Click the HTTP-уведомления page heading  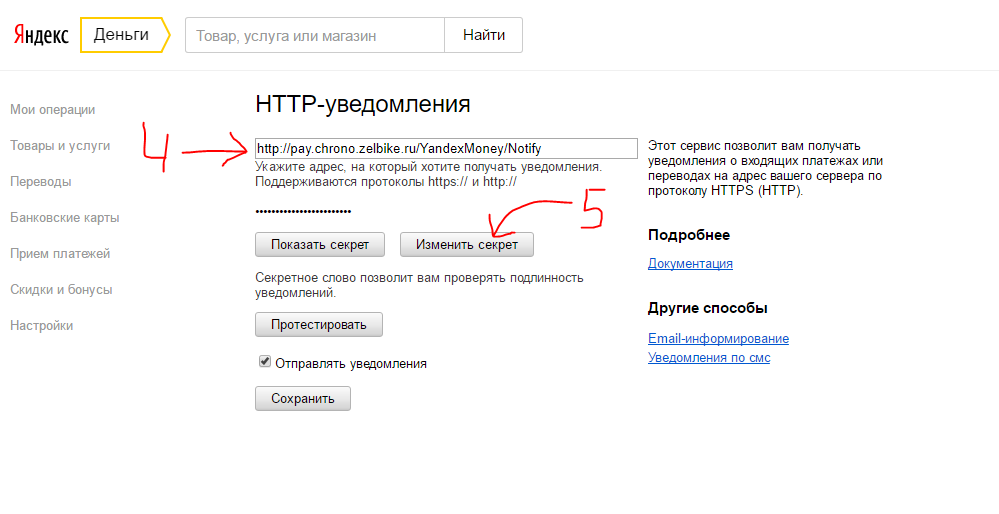[363, 104]
